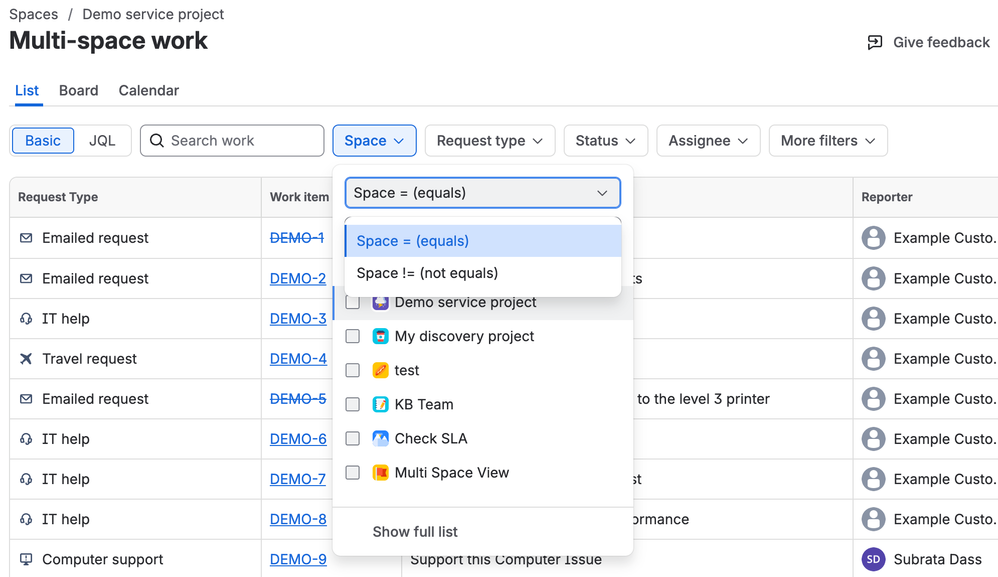Click Show full list
The image size is (998, 577).
click(415, 532)
